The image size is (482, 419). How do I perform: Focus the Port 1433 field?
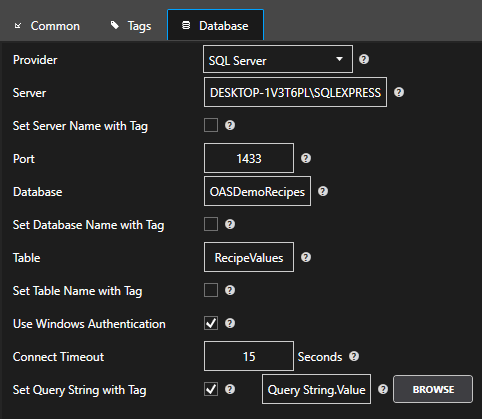coord(249,158)
